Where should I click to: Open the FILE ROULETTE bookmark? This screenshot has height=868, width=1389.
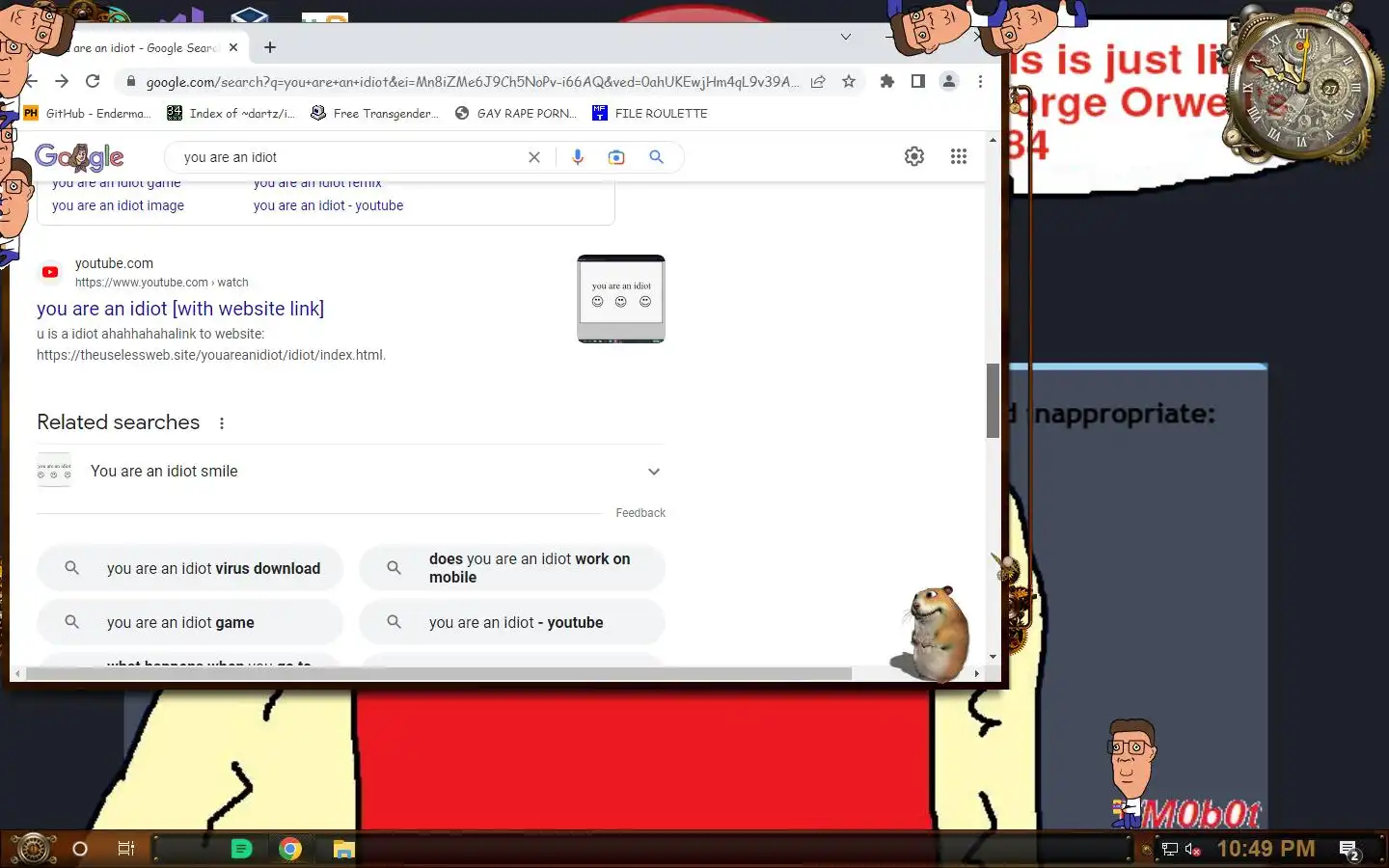[x=650, y=113]
